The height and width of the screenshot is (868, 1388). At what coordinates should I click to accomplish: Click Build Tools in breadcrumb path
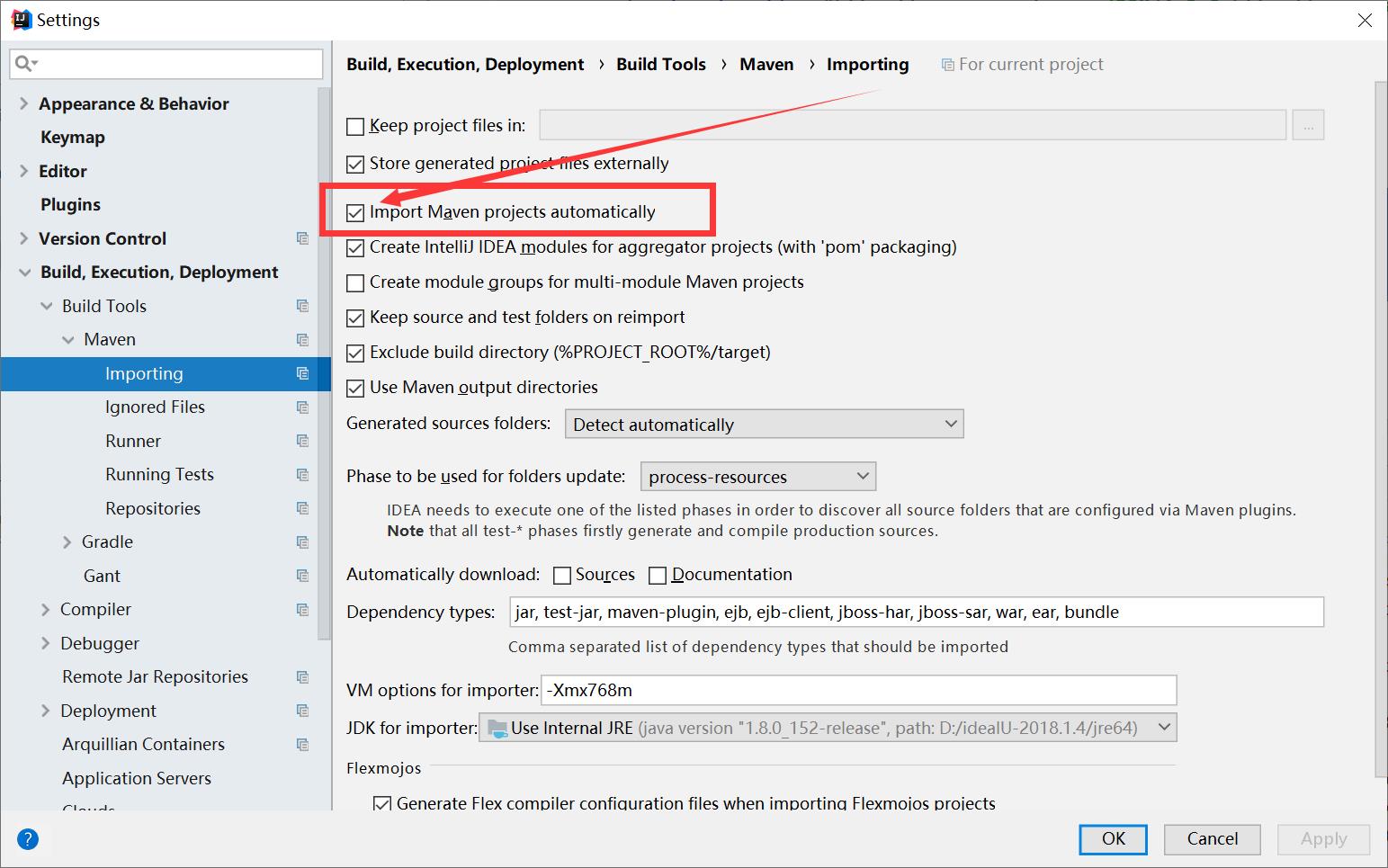[661, 65]
